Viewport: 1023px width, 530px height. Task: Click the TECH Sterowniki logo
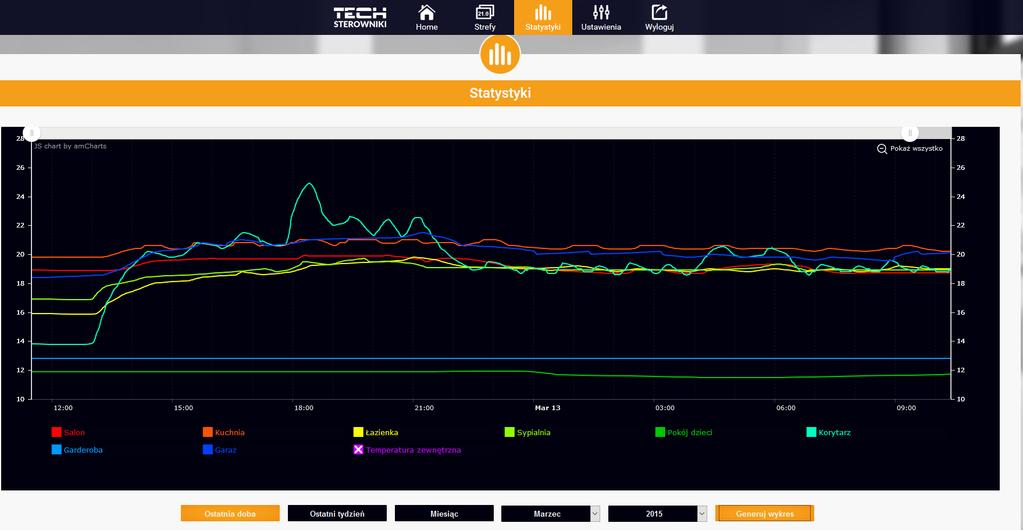(360, 18)
